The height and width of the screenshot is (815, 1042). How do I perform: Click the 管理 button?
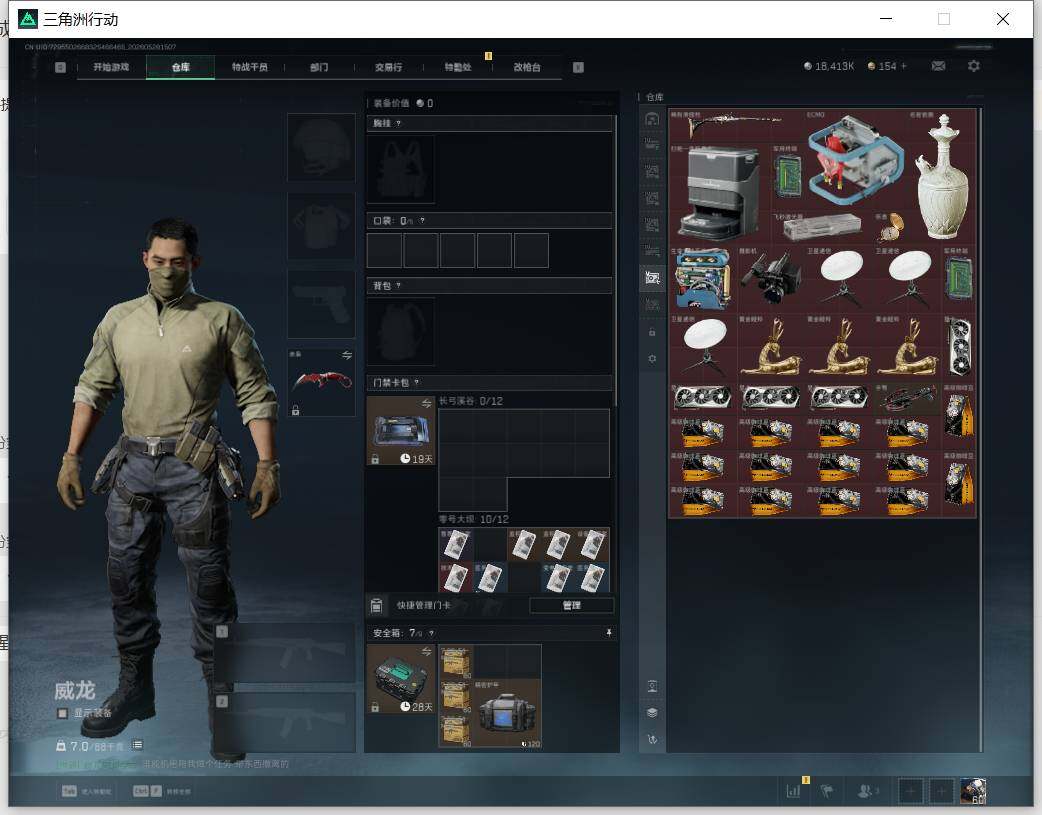click(572, 606)
